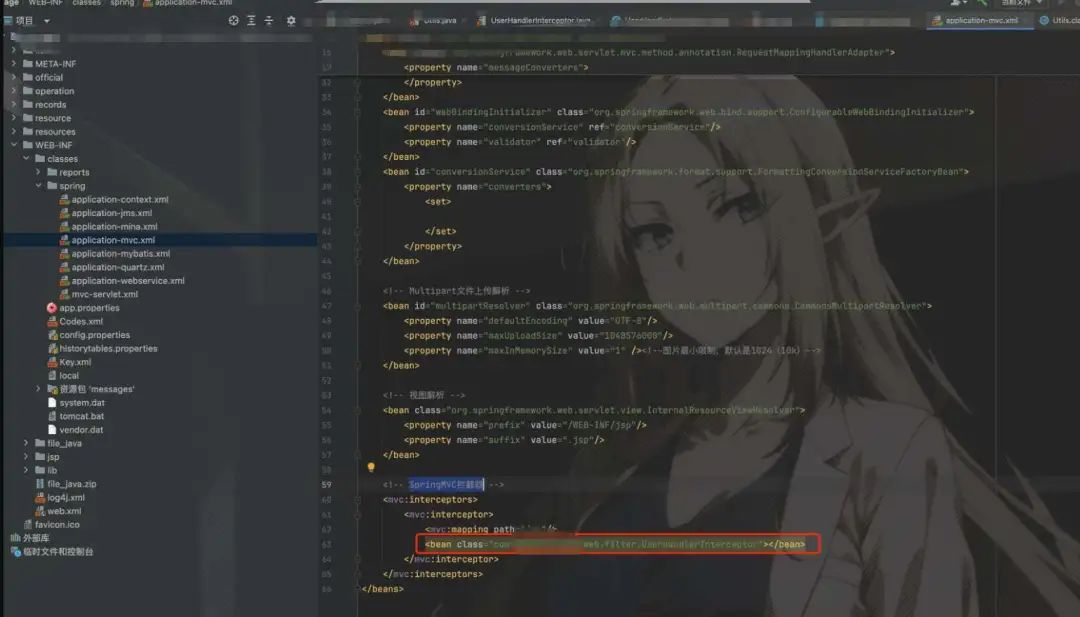Image resolution: width=1080 pixels, height=617 pixels.
Task: Click the bean class line for UserHandlerInterceptor
Action: click(614, 545)
